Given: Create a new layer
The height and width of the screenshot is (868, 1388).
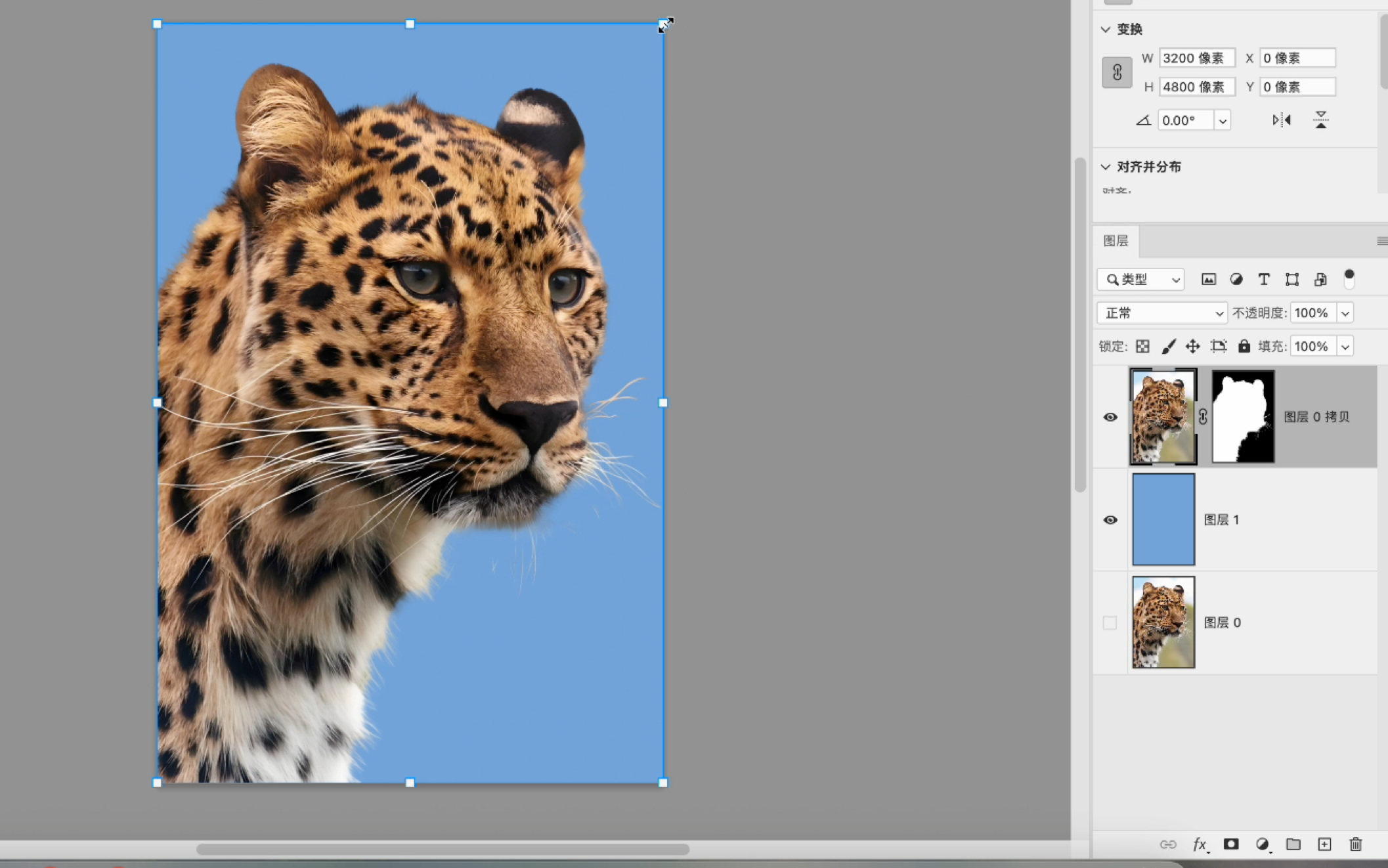Looking at the screenshot, I should [x=1324, y=844].
